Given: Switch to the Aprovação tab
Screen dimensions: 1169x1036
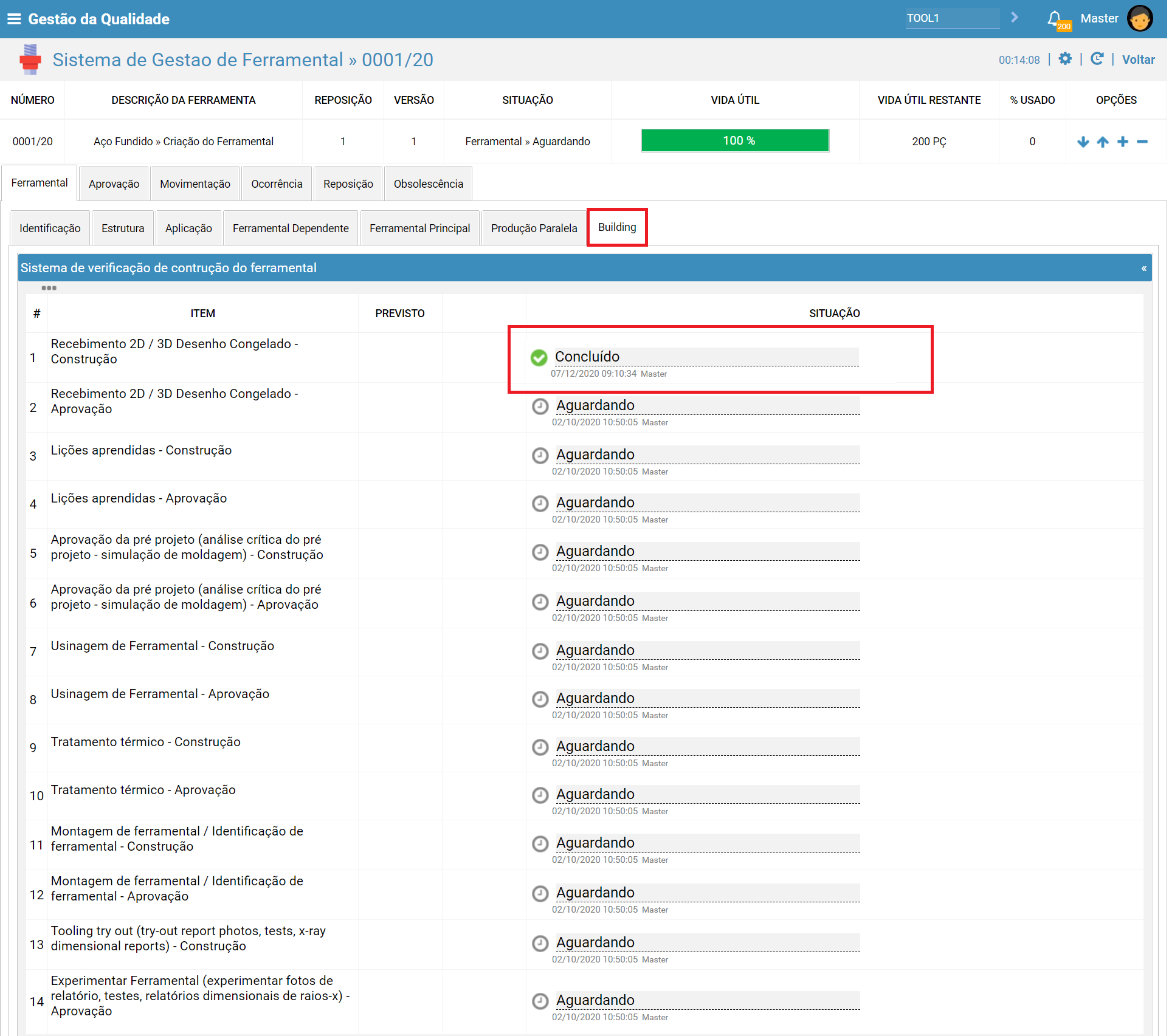Looking at the screenshot, I should [114, 184].
